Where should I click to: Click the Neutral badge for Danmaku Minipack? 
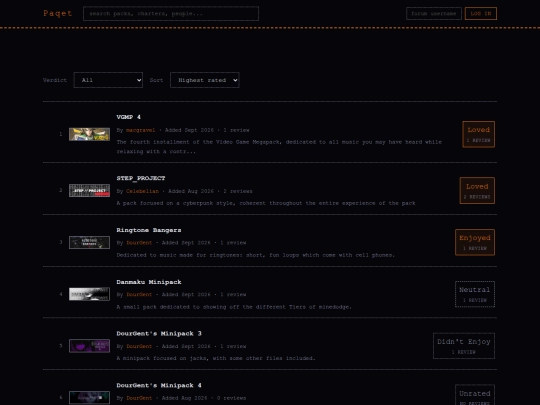475,294
